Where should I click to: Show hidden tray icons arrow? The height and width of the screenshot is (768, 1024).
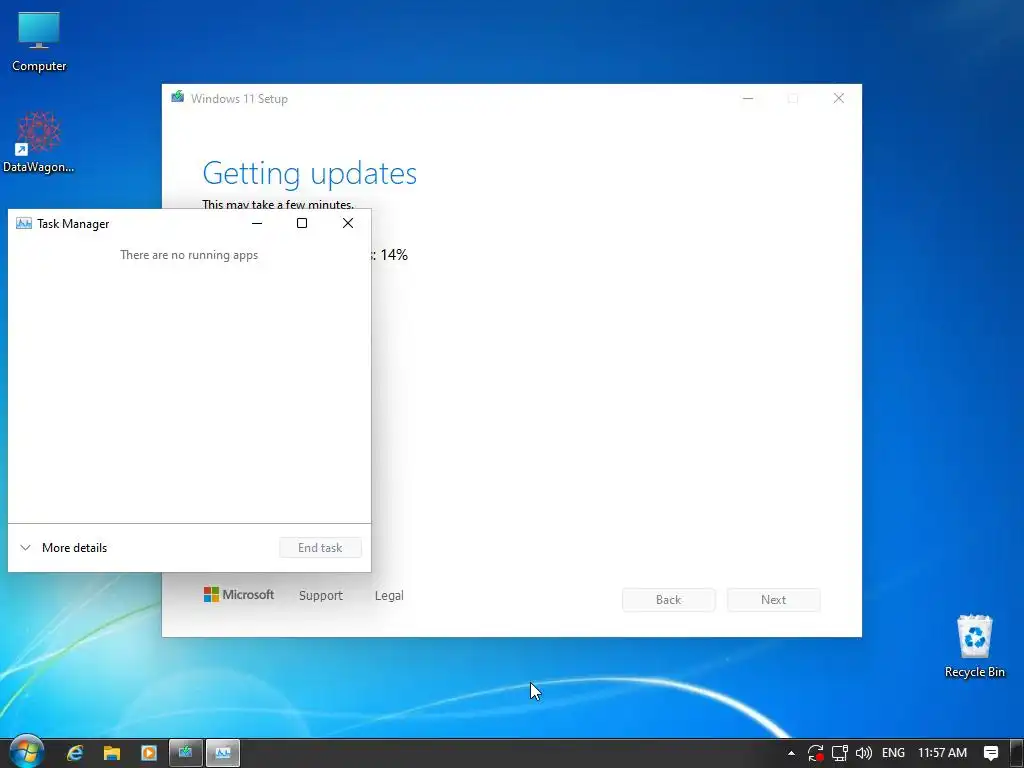point(791,753)
